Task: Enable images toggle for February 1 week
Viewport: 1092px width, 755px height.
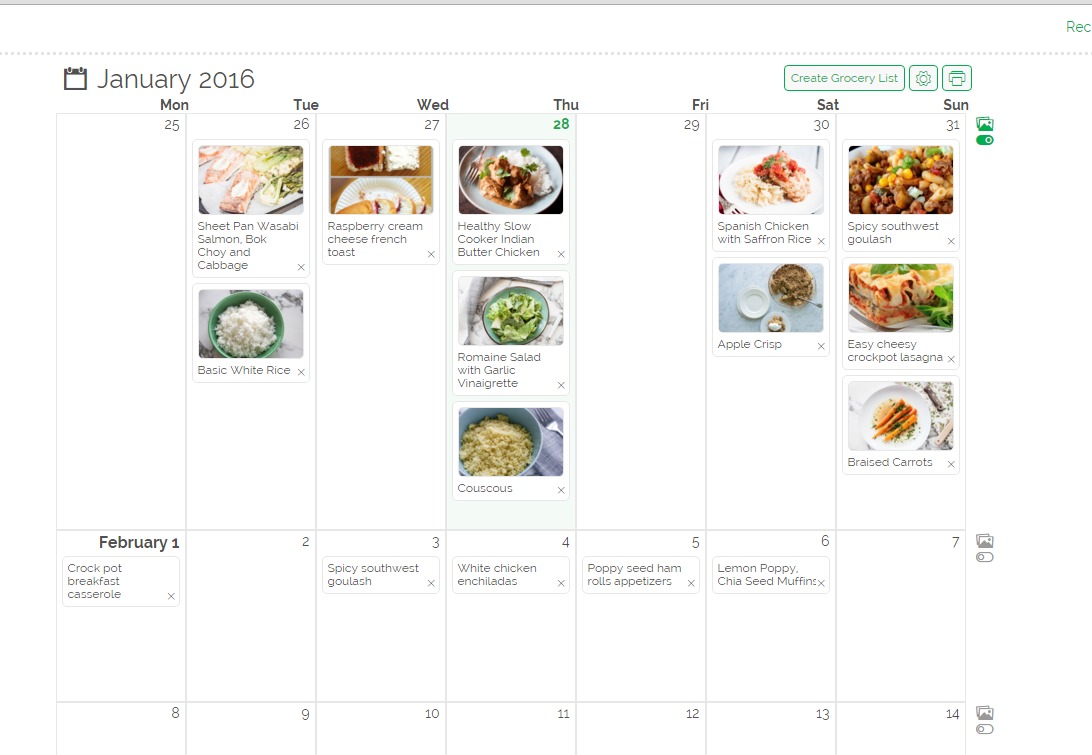Action: (985, 557)
